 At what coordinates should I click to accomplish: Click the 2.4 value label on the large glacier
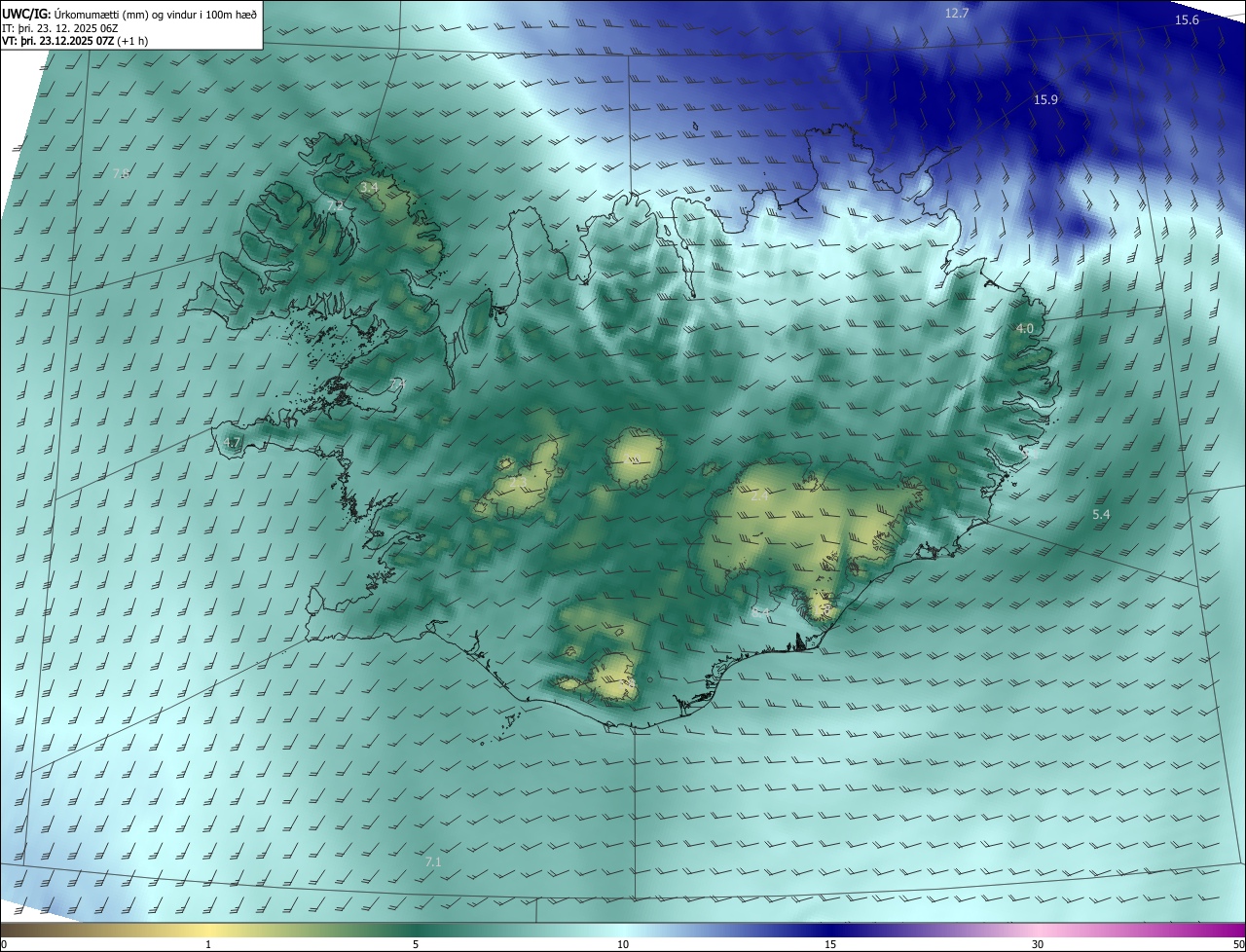point(759,495)
